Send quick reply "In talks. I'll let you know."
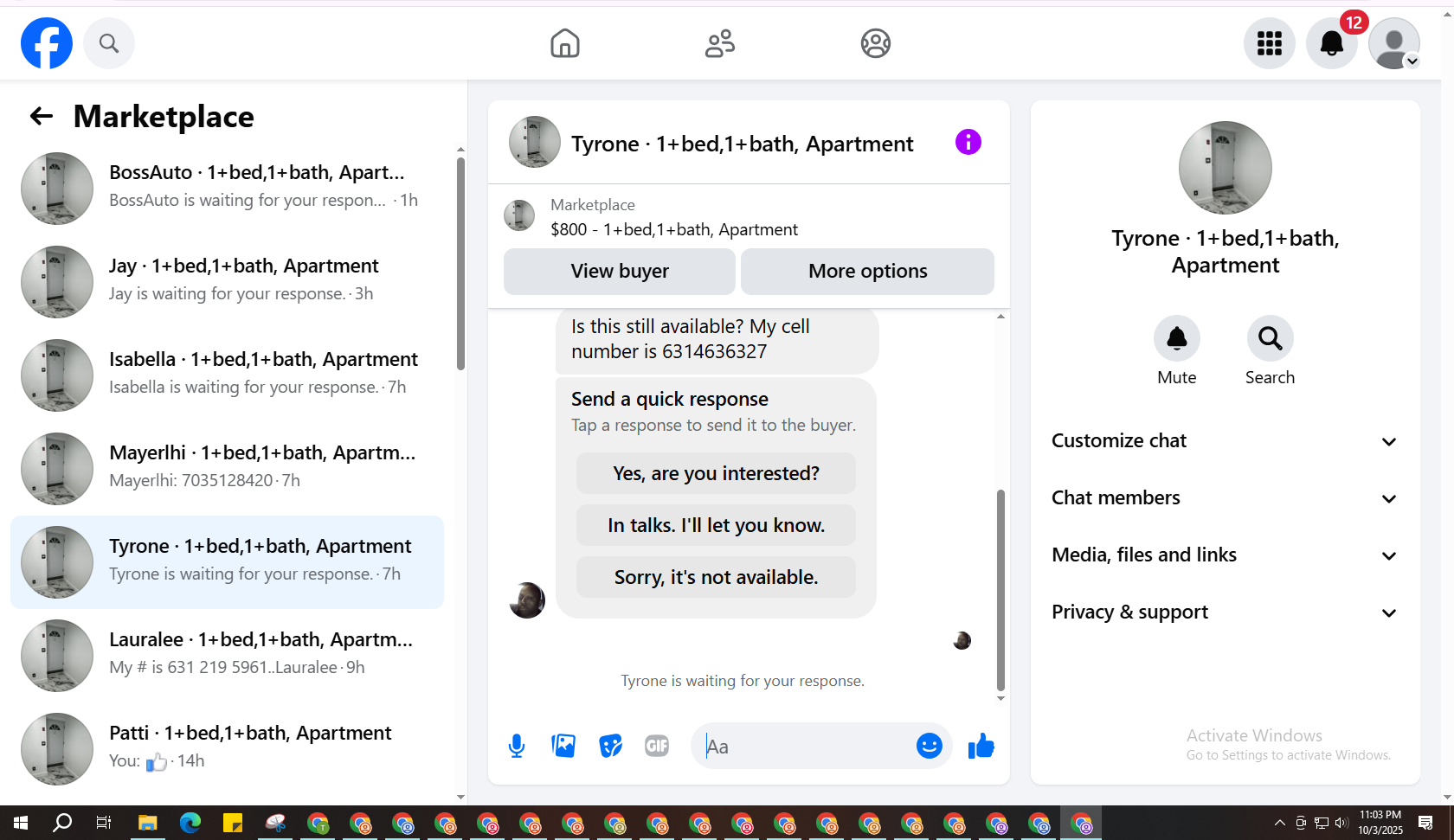The width and height of the screenshot is (1454, 840). 716,525
